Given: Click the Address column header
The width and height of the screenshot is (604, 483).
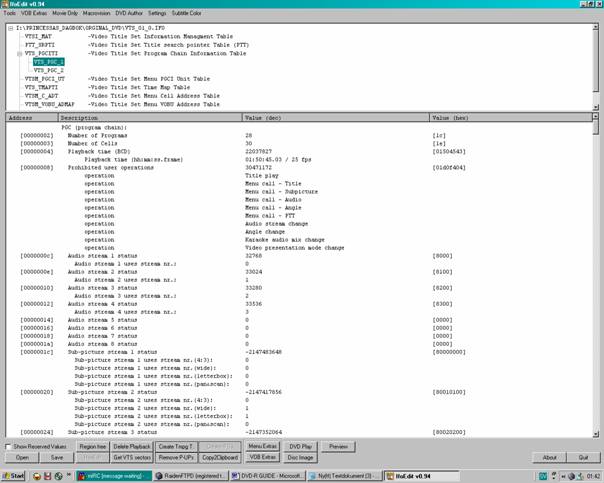Looking at the screenshot, I should click(x=32, y=117).
